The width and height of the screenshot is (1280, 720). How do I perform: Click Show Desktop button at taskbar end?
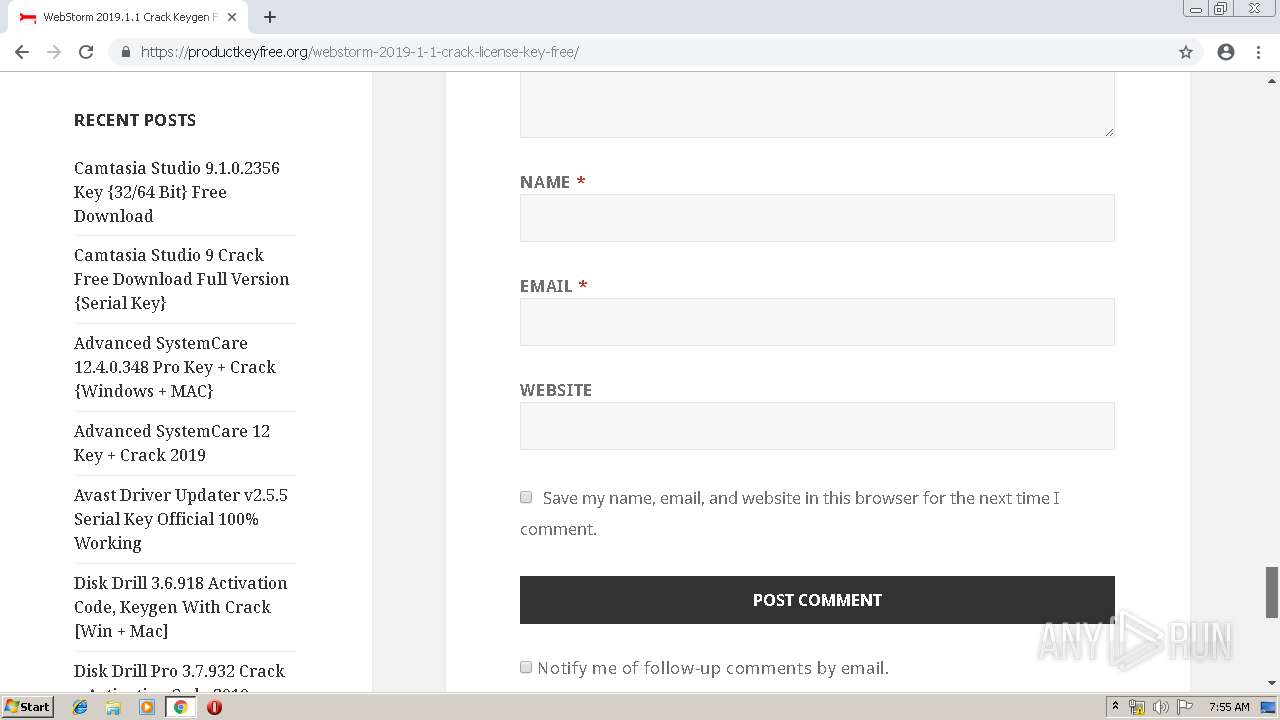[x=1269, y=707]
